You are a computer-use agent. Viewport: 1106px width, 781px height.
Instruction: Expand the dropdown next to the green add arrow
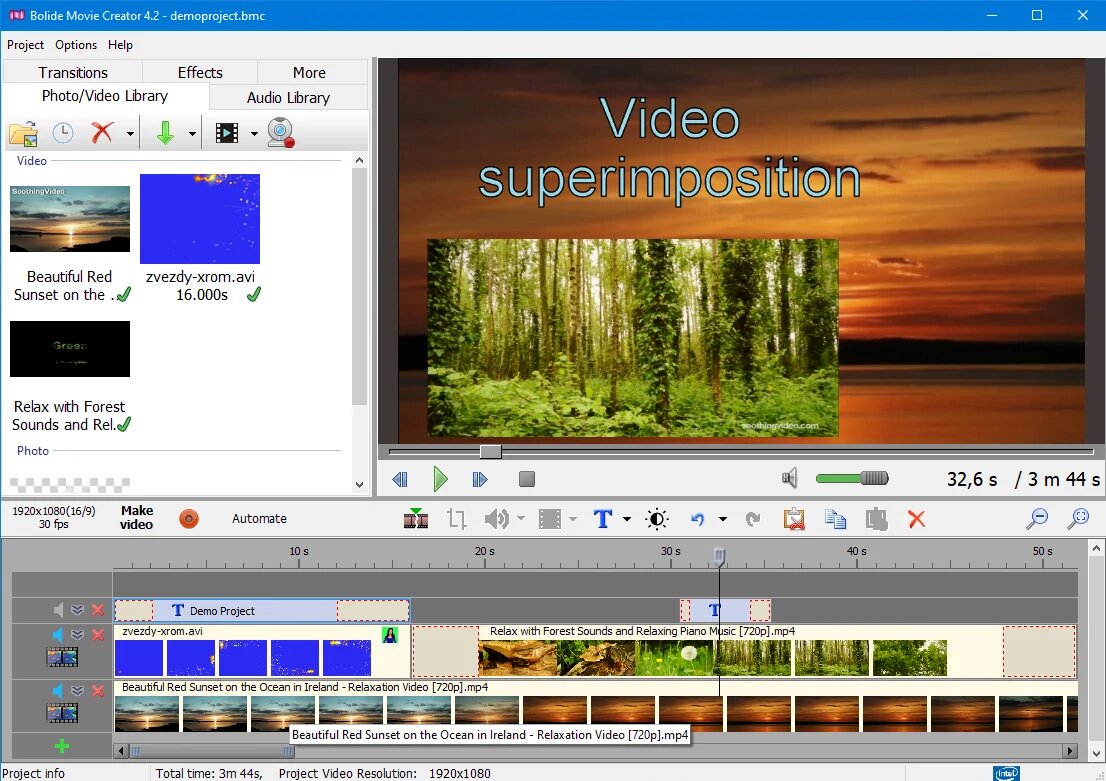tap(191, 133)
